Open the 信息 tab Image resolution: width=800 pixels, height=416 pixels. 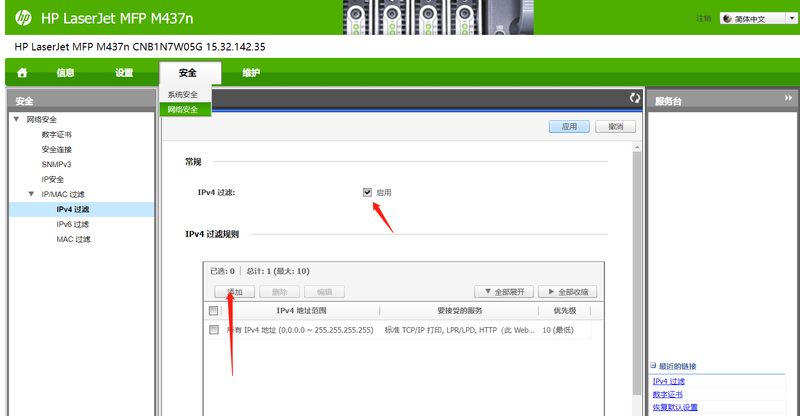[x=65, y=73]
